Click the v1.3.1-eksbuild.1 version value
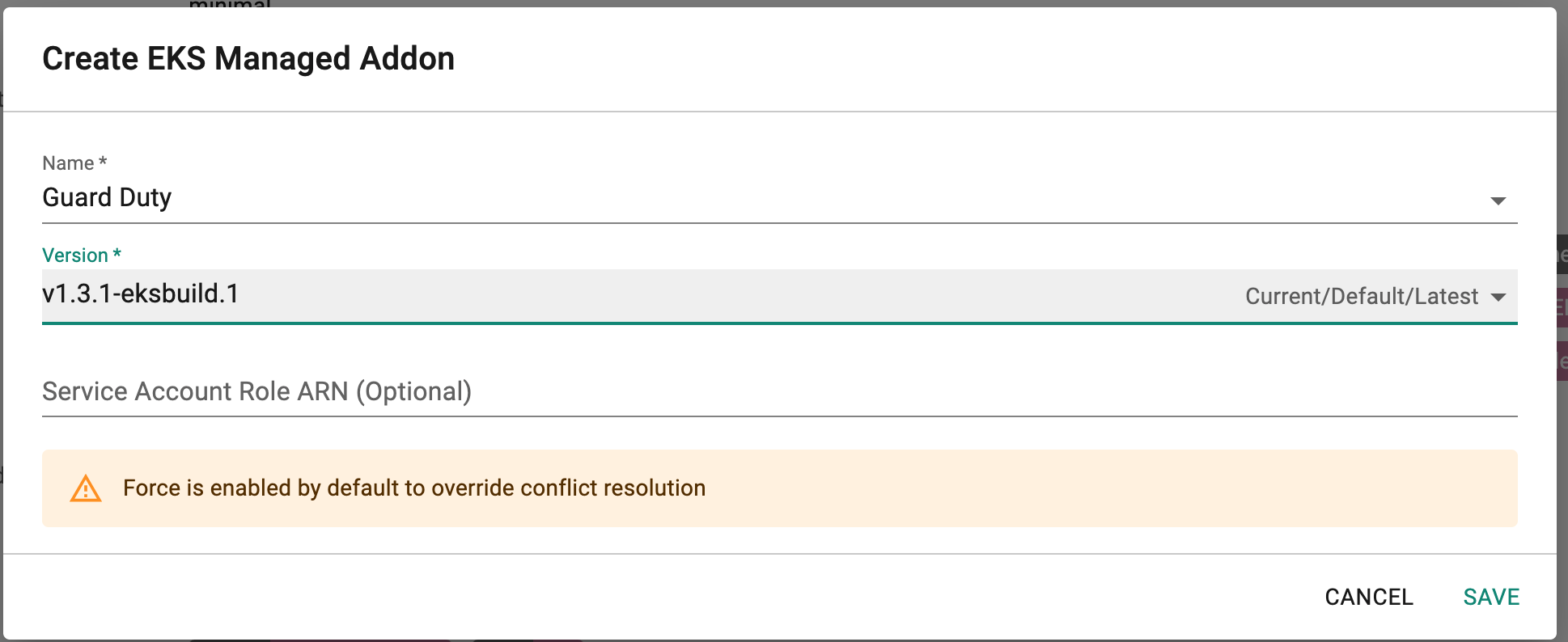 (141, 294)
